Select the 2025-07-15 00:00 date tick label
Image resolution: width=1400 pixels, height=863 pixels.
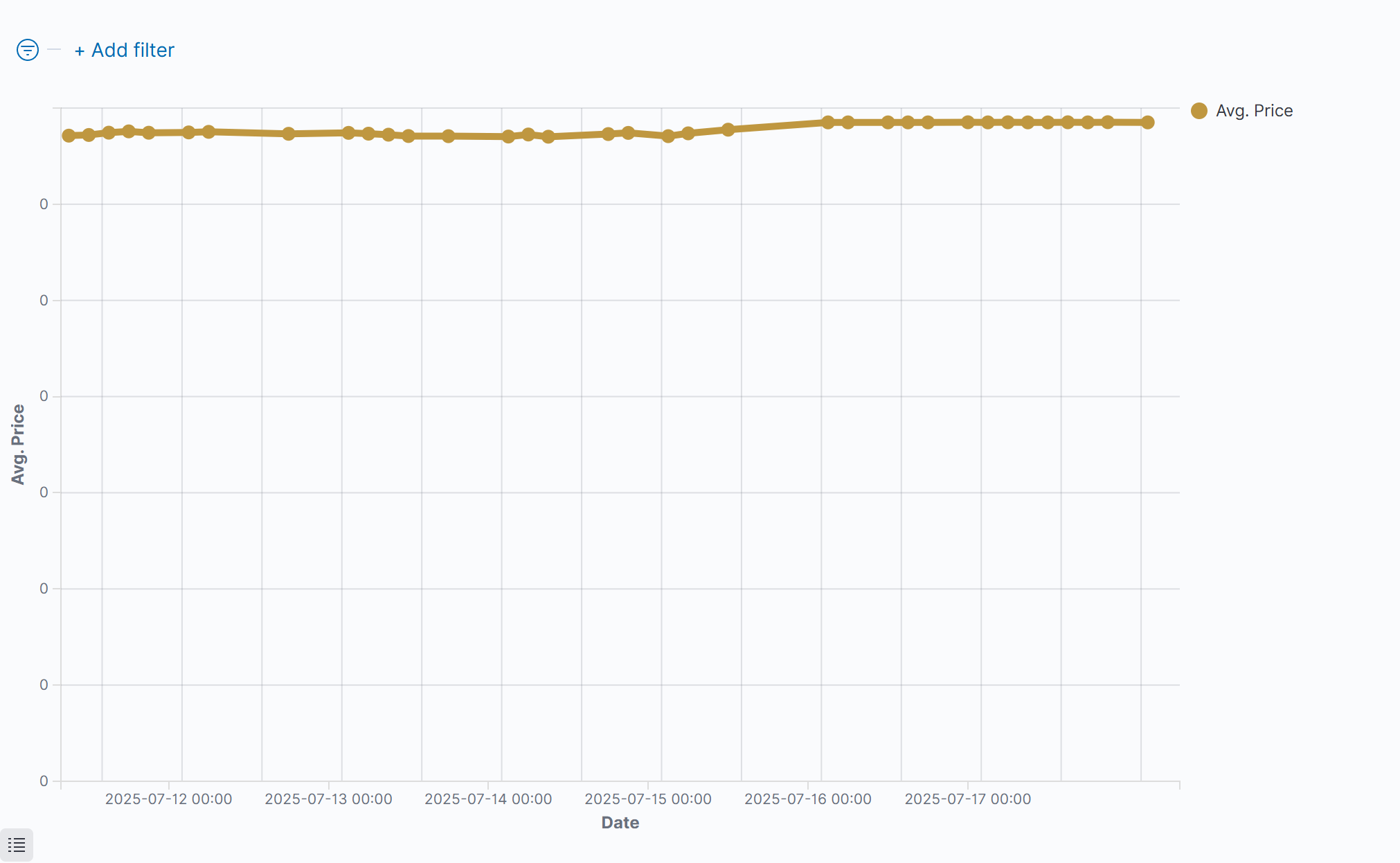648,799
